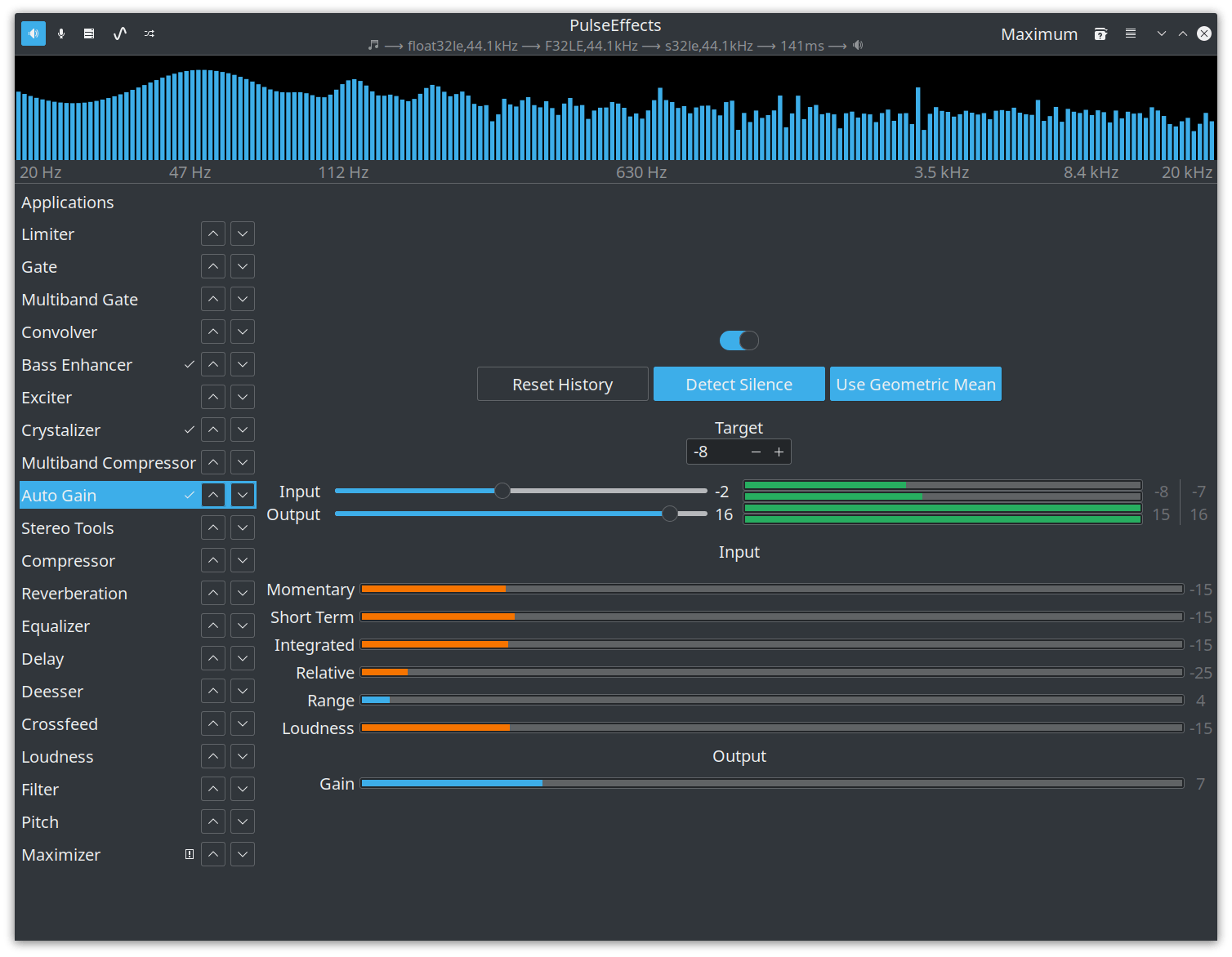Open the PulseAudio server information page
This screenshot has height=957, width=1232.
pyautogui.click(x=89, y=33)
